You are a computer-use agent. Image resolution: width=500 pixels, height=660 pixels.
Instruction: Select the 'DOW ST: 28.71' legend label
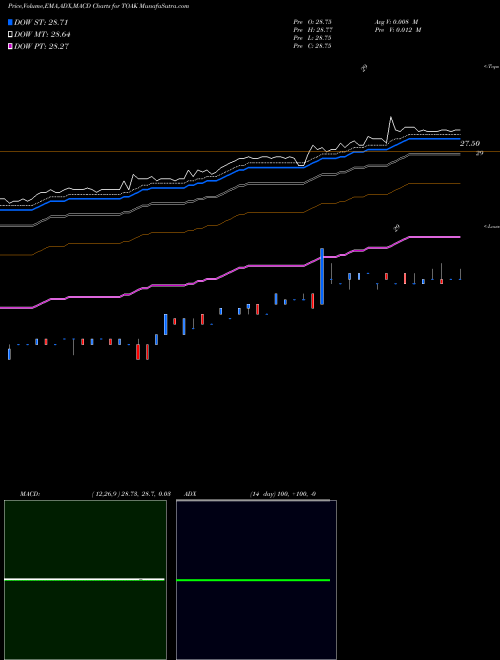[41, 22]
